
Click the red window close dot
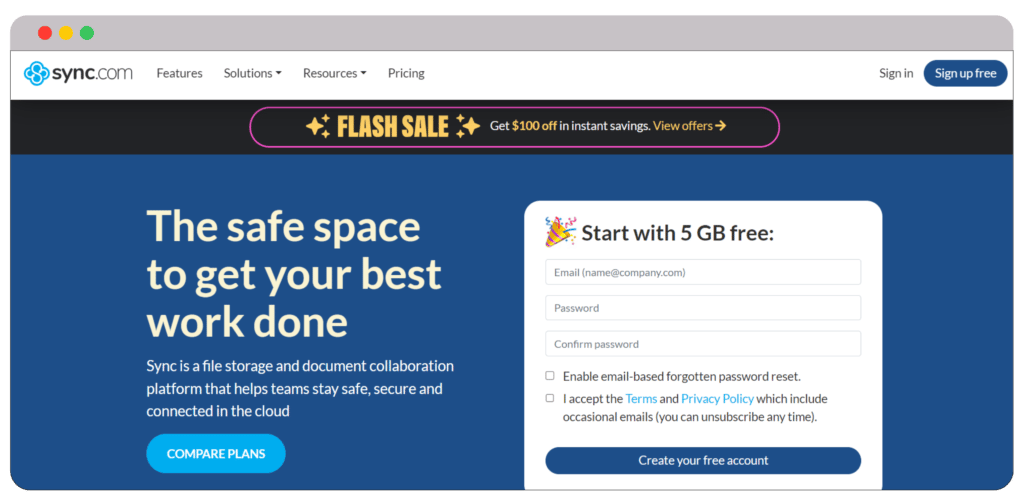coord(45,33)
